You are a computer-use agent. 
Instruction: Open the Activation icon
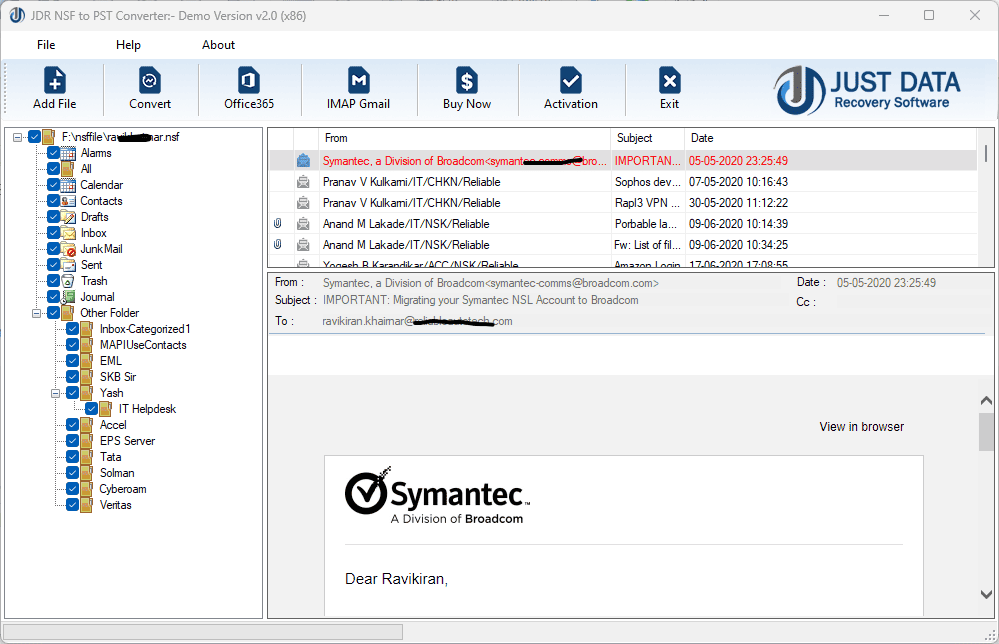(570, 88)
